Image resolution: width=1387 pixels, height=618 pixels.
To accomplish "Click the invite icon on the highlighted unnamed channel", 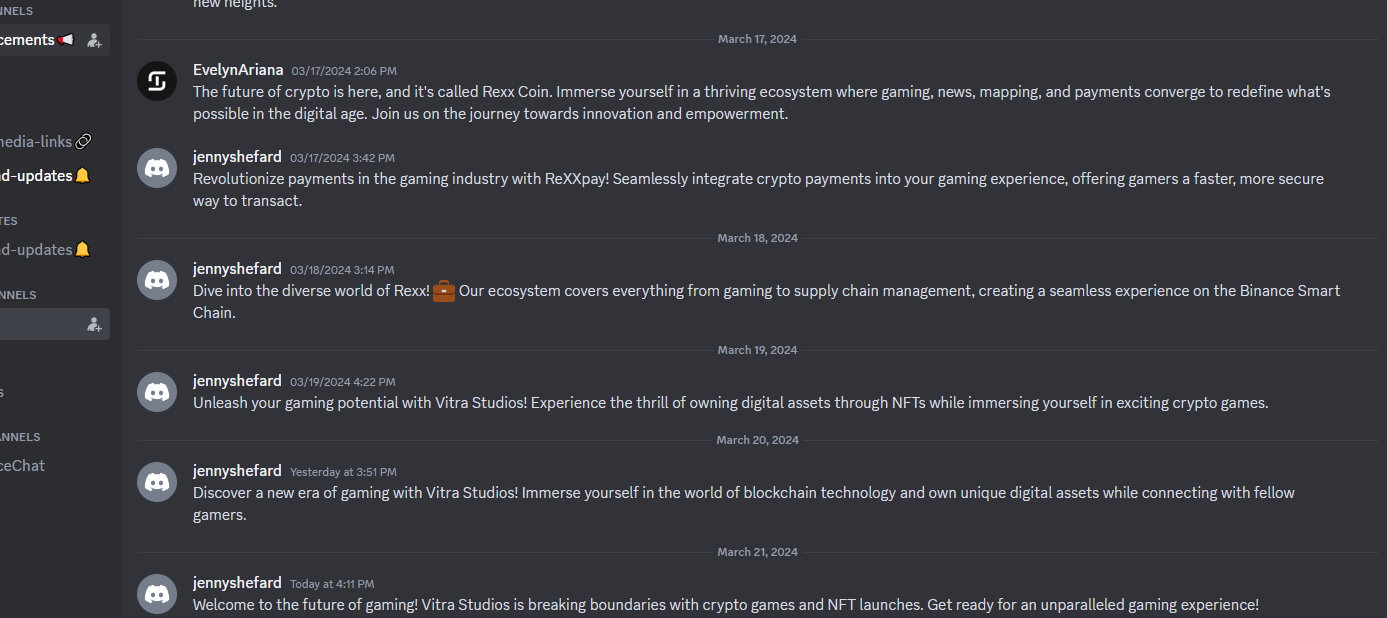I will coord(94,324).
